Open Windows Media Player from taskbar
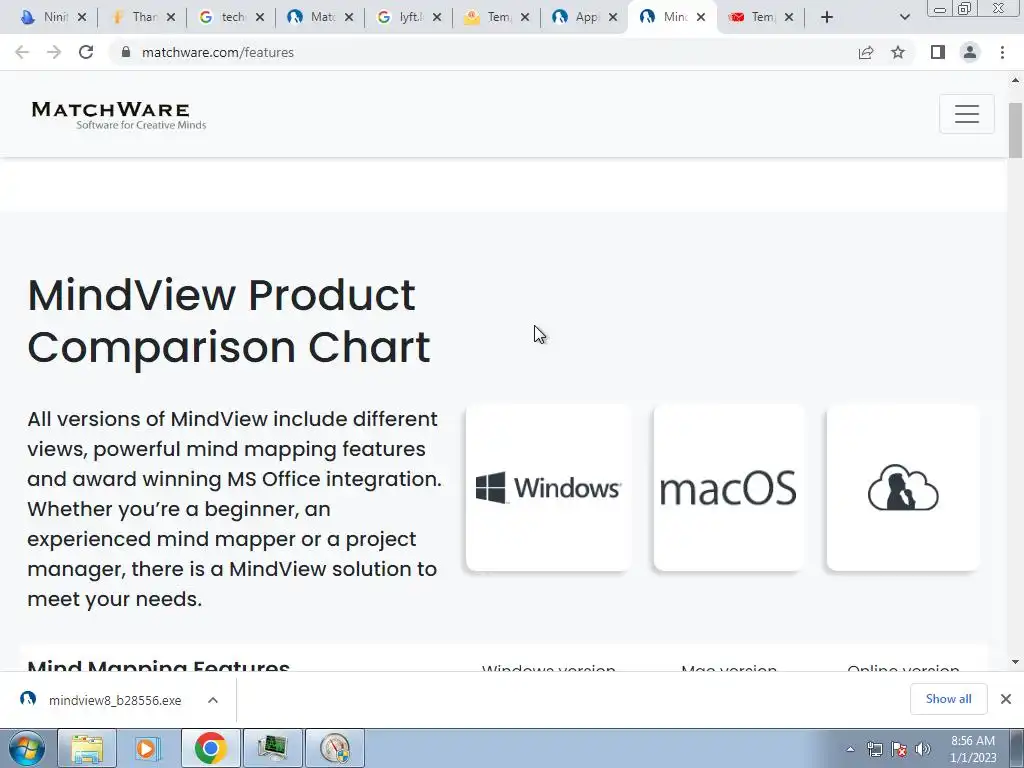Screen dimensions: 1024x768 148,748
